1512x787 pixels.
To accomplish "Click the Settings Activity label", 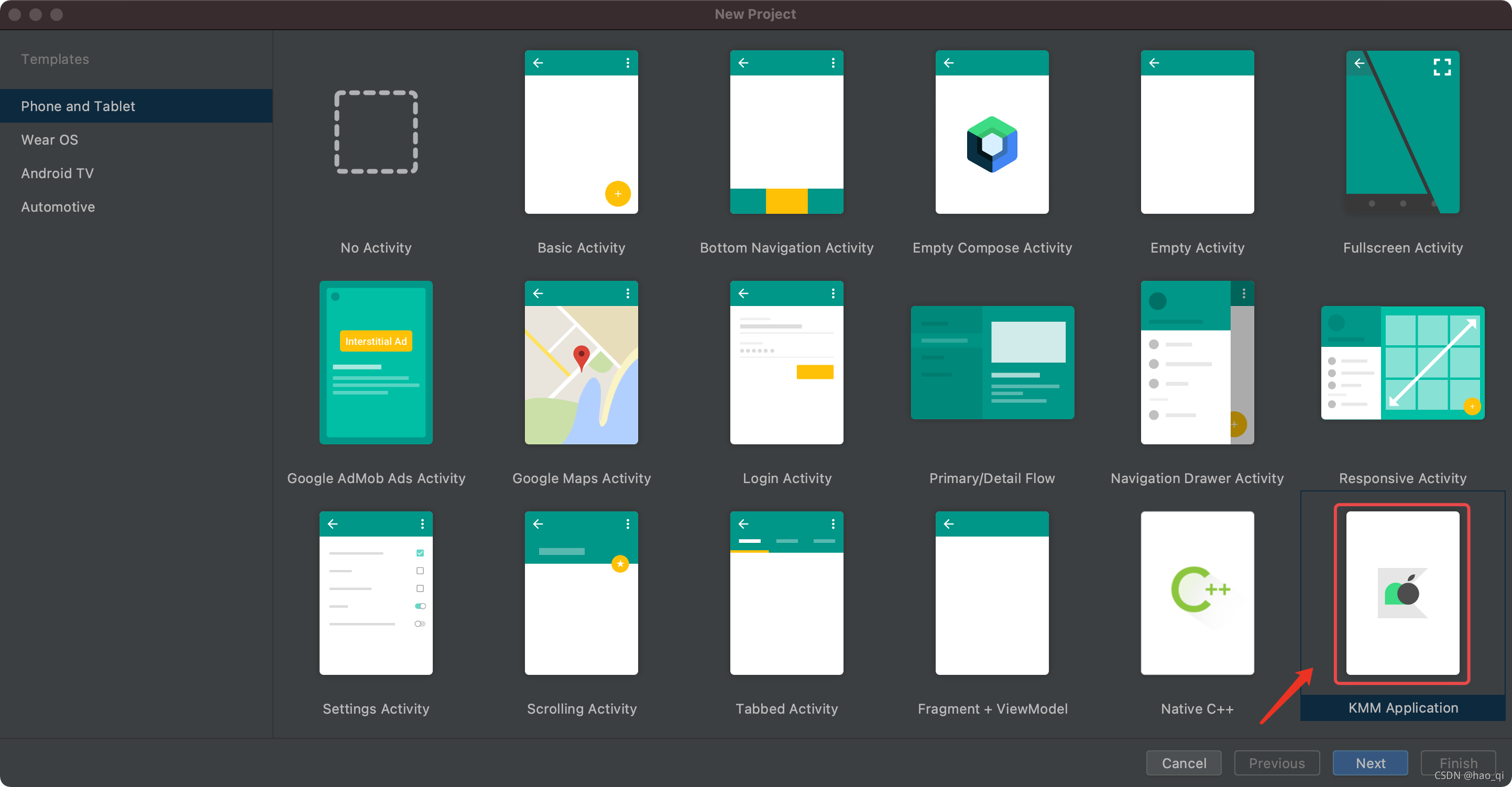I will click(376, 709).
